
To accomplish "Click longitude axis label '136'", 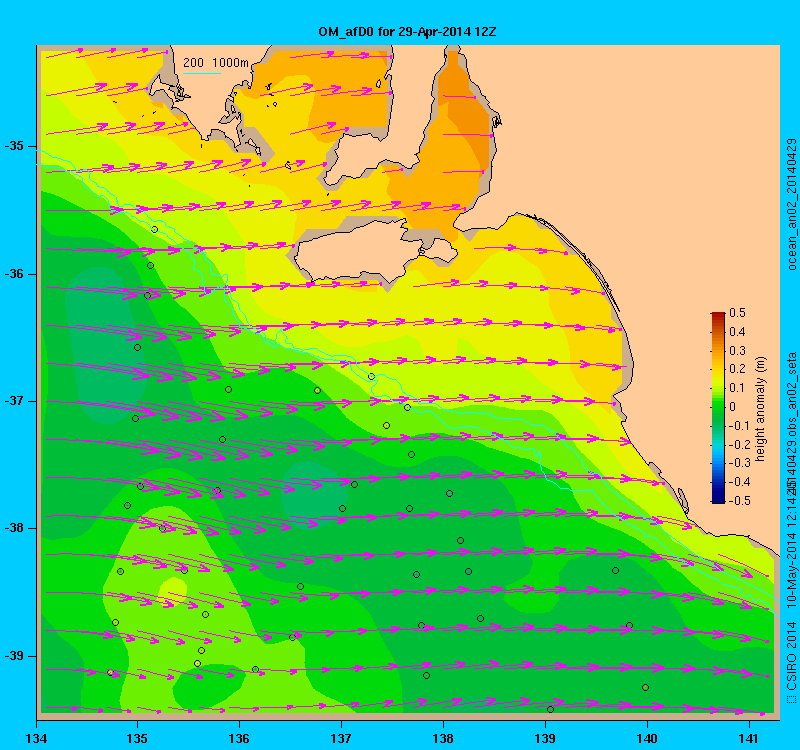I will 239,738.
